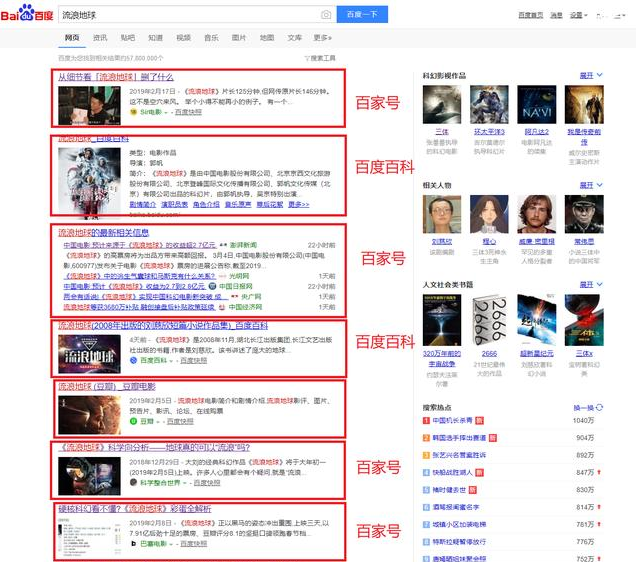Open result 从细节看「流浪地球」删了什么
Screen dimensions: 643x562
[x=116, y=77]
